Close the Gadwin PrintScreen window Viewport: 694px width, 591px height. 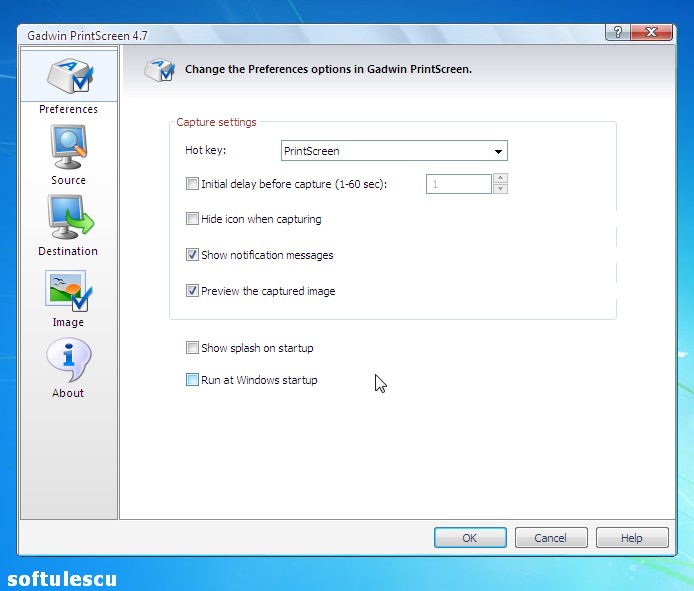(652, 32)
